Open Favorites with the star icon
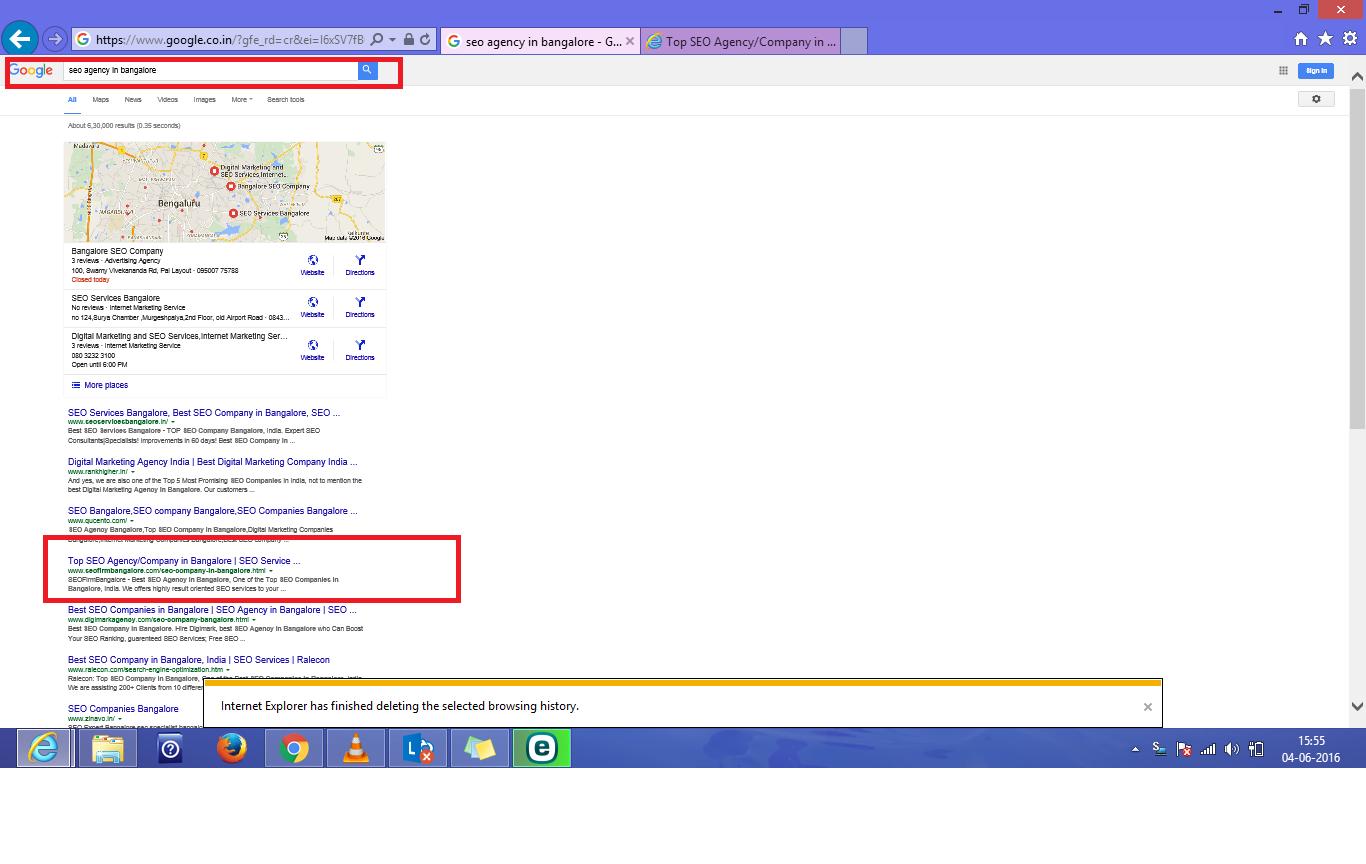This screenshot has height=864, width=1366. click(x=1325, y=39)
